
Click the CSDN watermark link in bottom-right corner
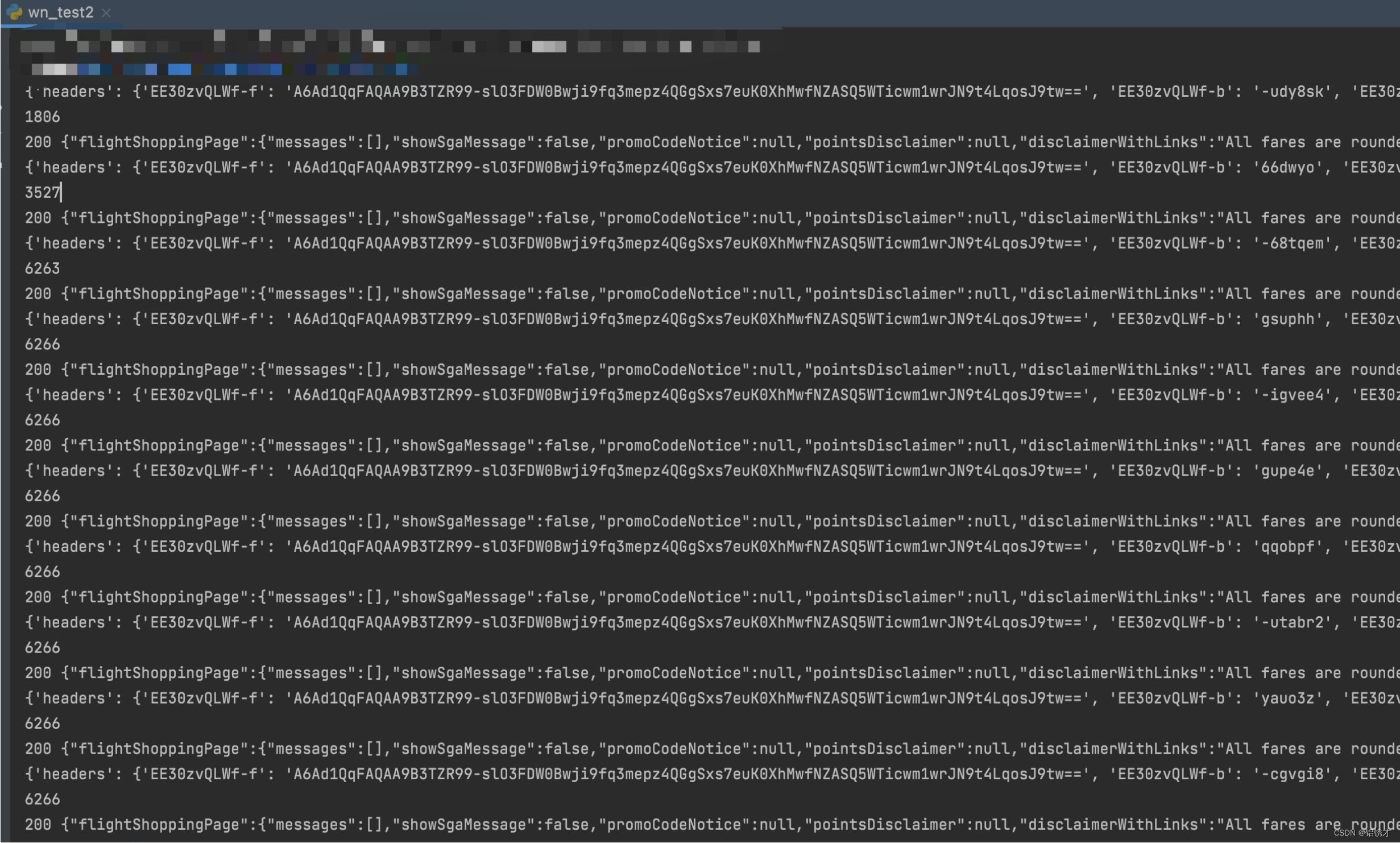point(1362,833)
